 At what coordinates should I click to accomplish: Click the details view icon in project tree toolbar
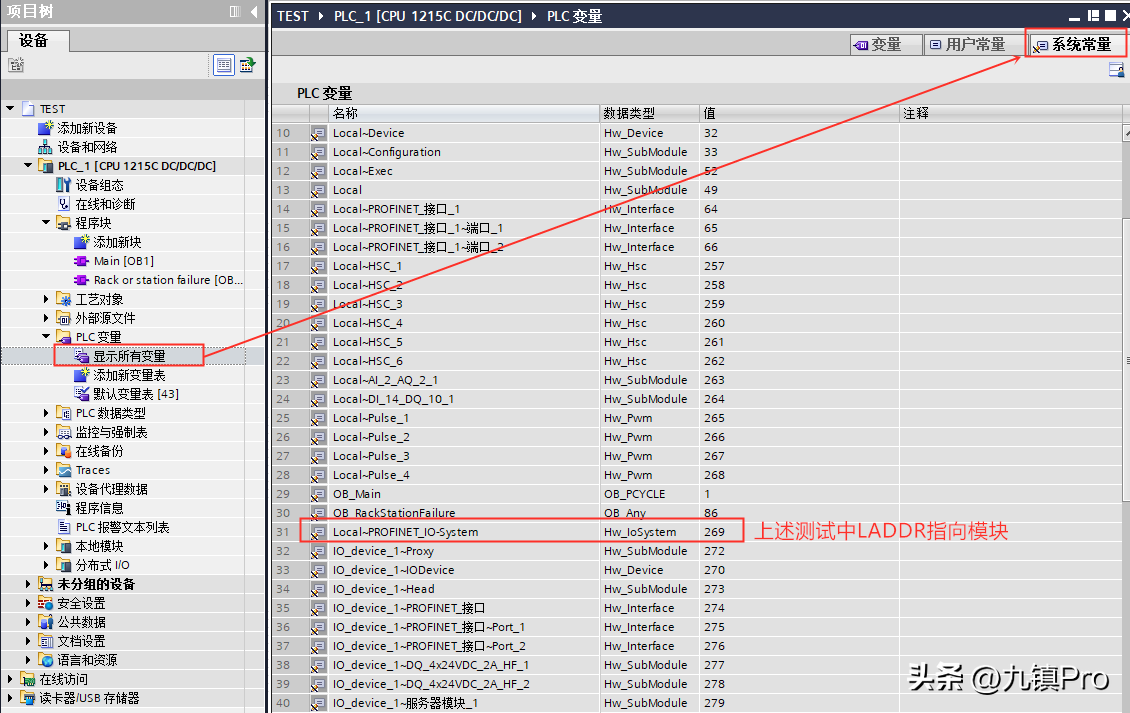pyautogui.click(x=224, y=65)
